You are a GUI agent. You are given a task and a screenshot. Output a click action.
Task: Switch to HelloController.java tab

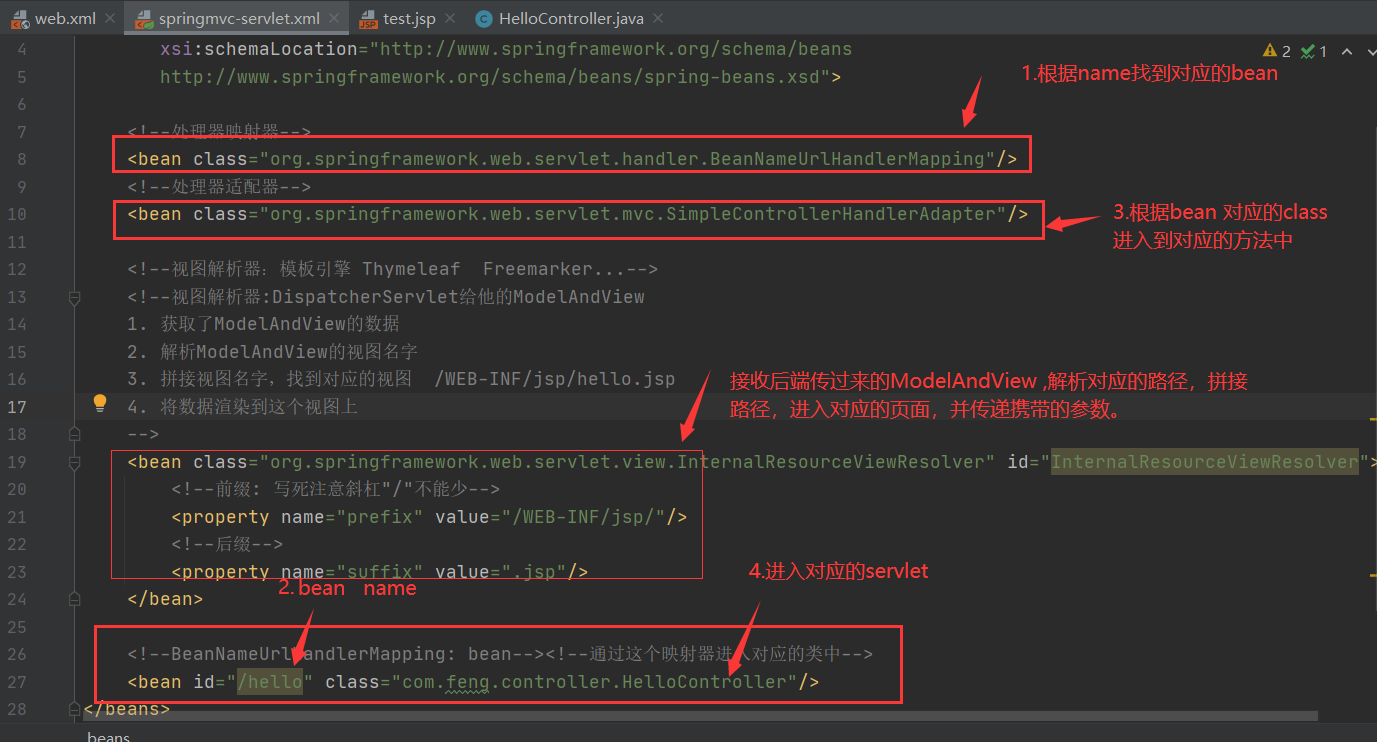click(571, 18)
